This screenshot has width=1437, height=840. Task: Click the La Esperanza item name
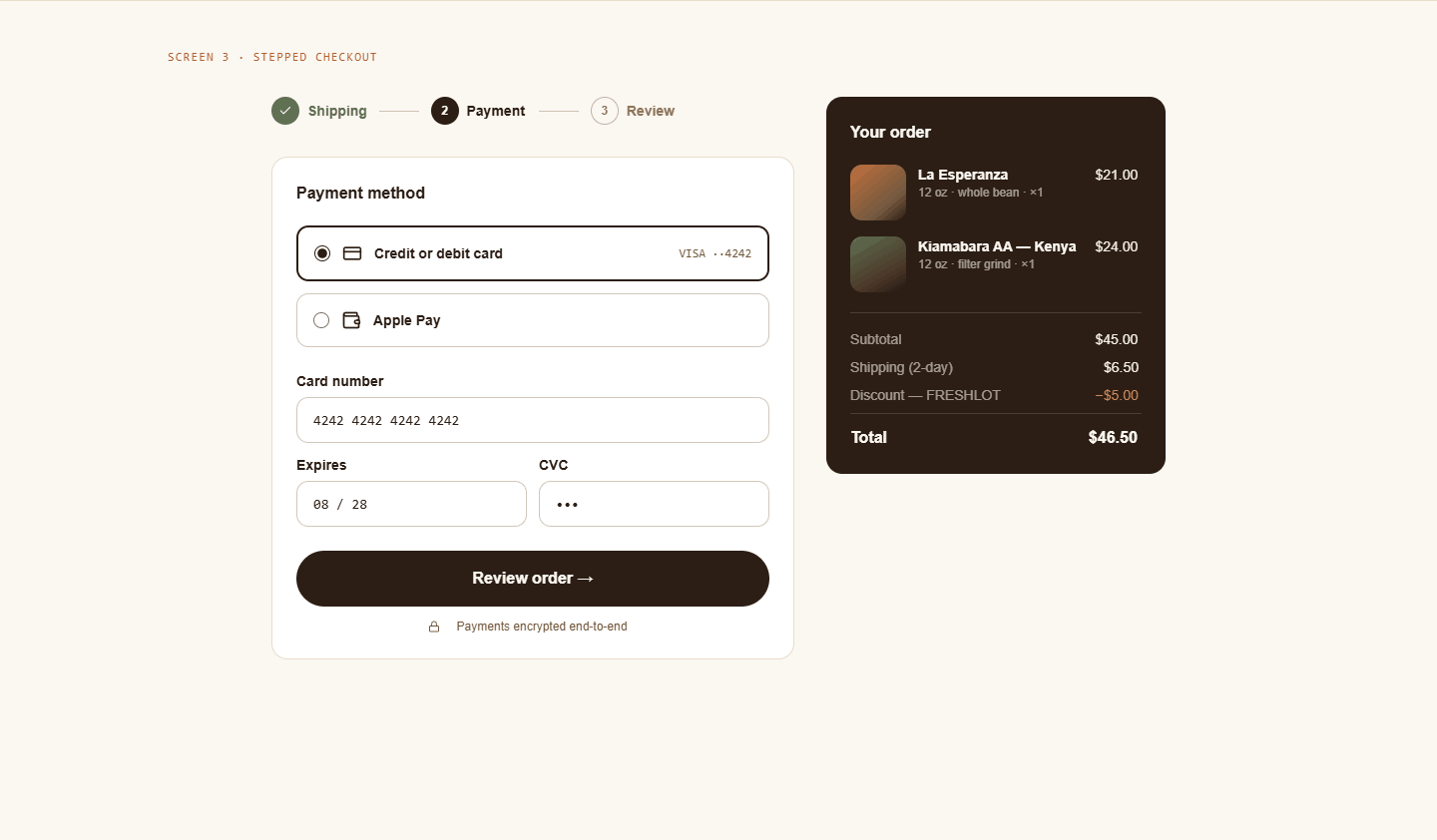963,175
